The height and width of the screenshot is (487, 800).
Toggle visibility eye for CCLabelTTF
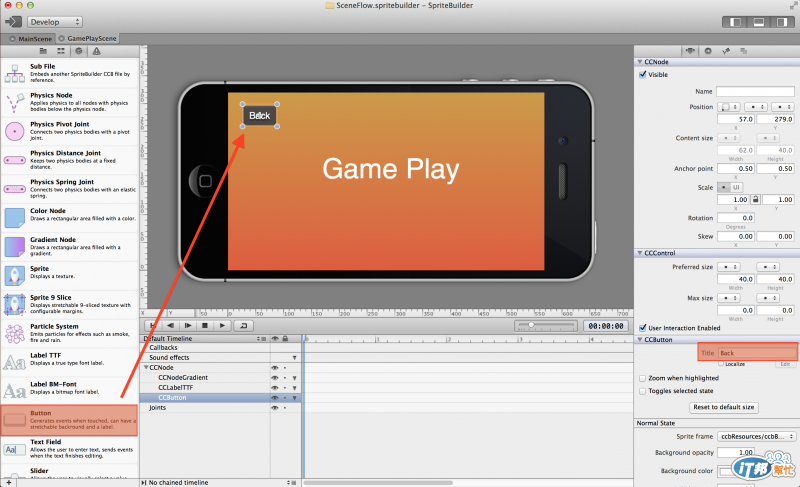click(x=274, y=388)
